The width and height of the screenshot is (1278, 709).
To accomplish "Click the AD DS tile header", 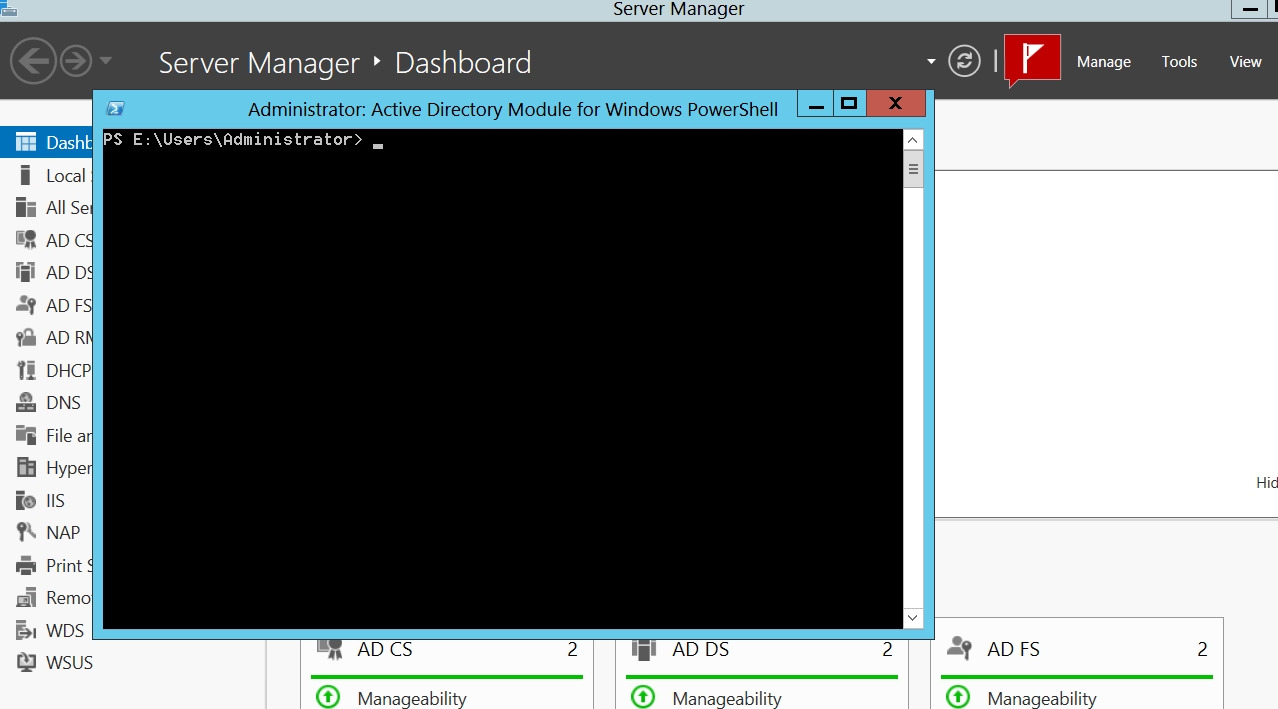I will pos(700,650).
